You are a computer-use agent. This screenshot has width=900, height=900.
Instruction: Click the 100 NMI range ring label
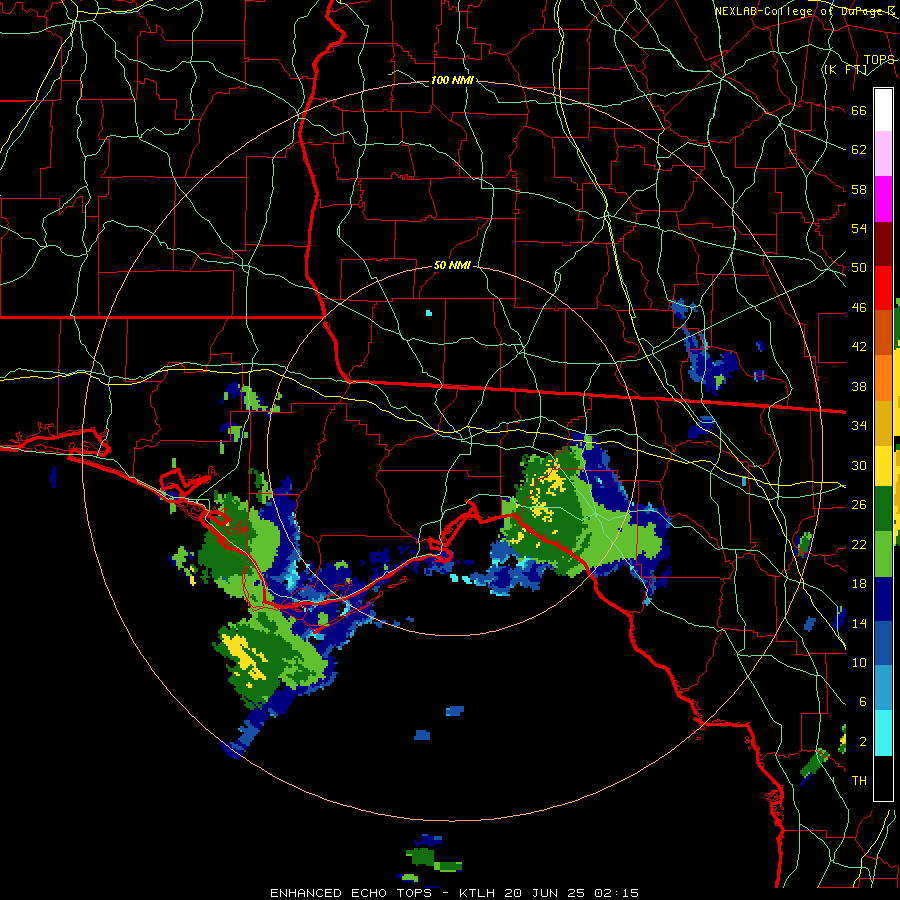click(x=452, y=80)
